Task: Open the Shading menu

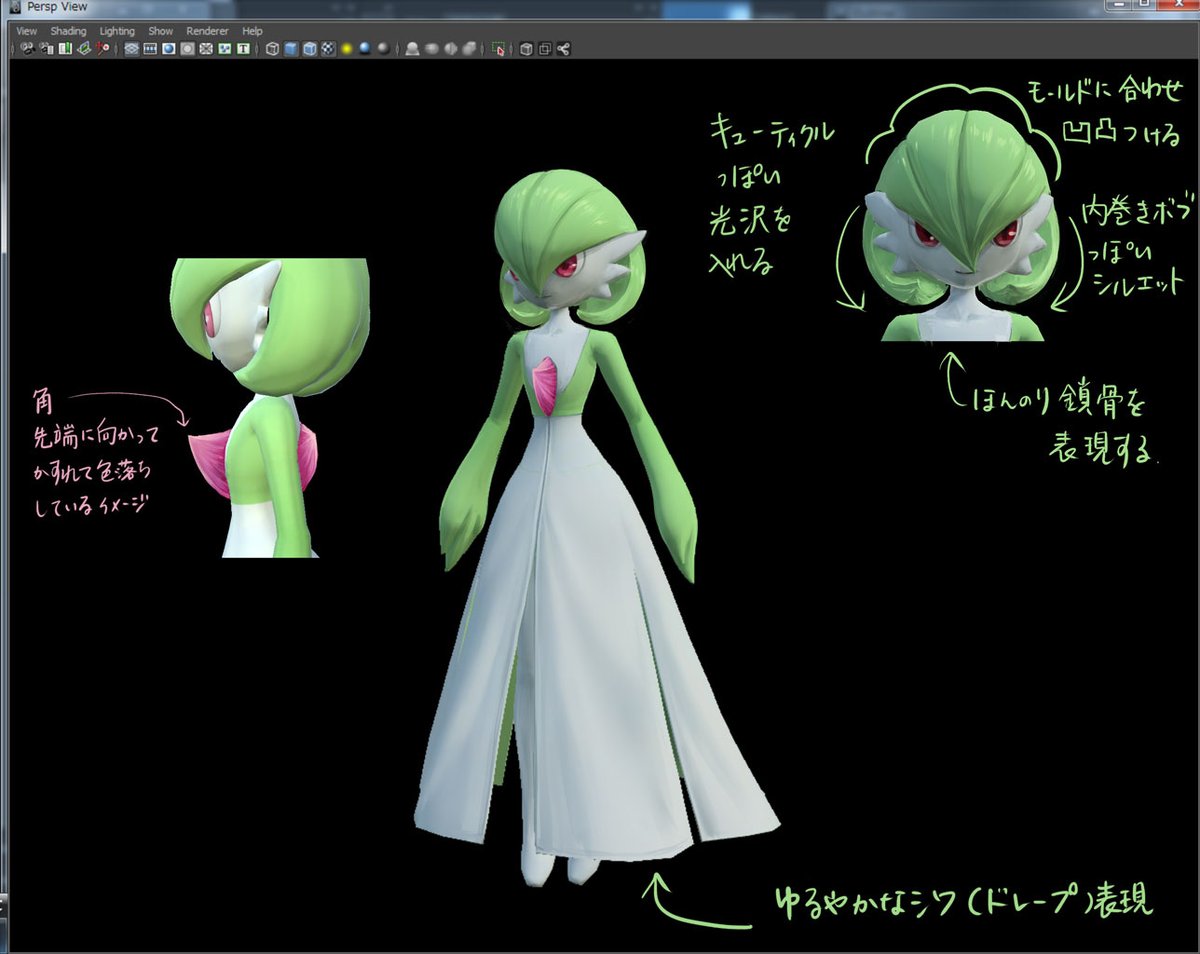Action: (x=69, y=31)
